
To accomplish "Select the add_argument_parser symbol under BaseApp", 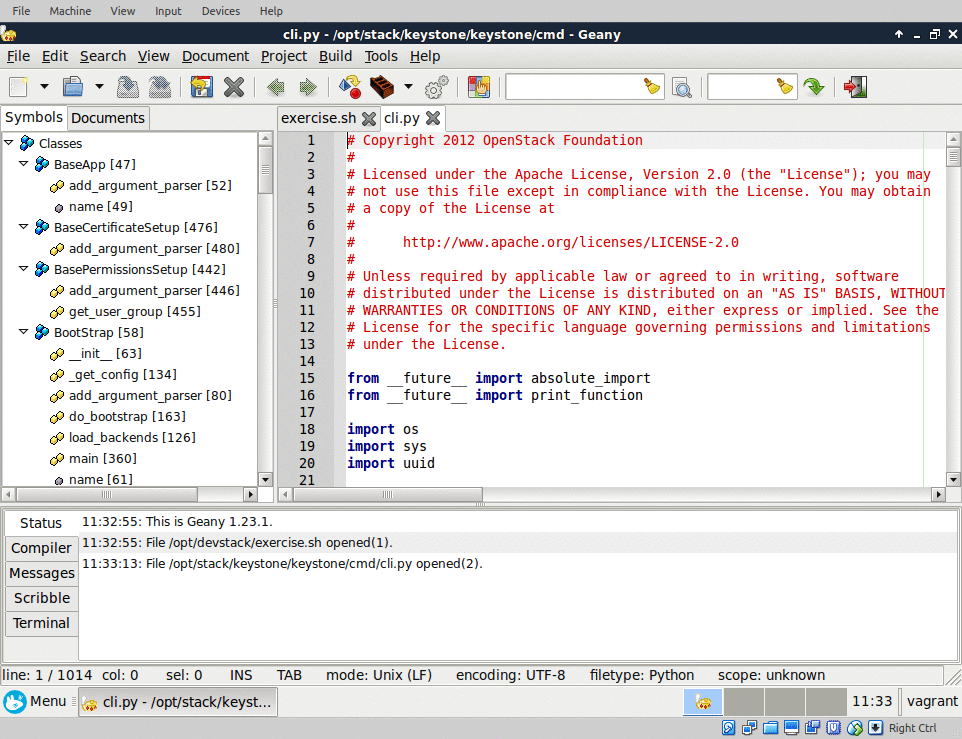I will pyautogui.click(x=146, y=185).
